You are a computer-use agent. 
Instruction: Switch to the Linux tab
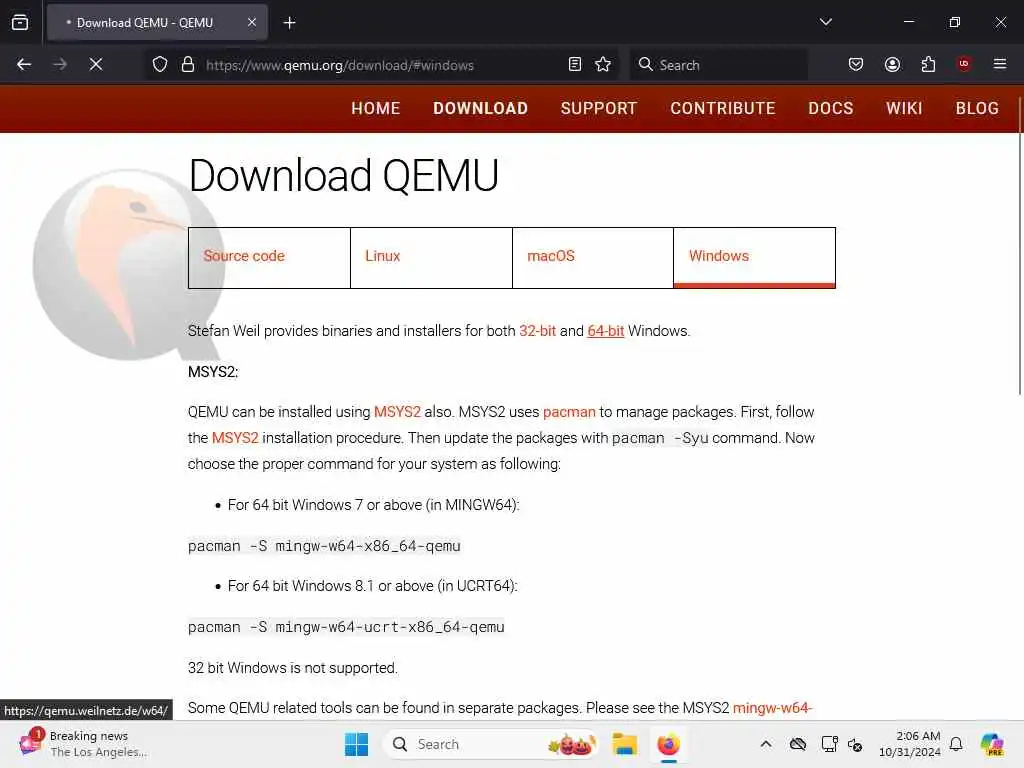click(431, 257)
